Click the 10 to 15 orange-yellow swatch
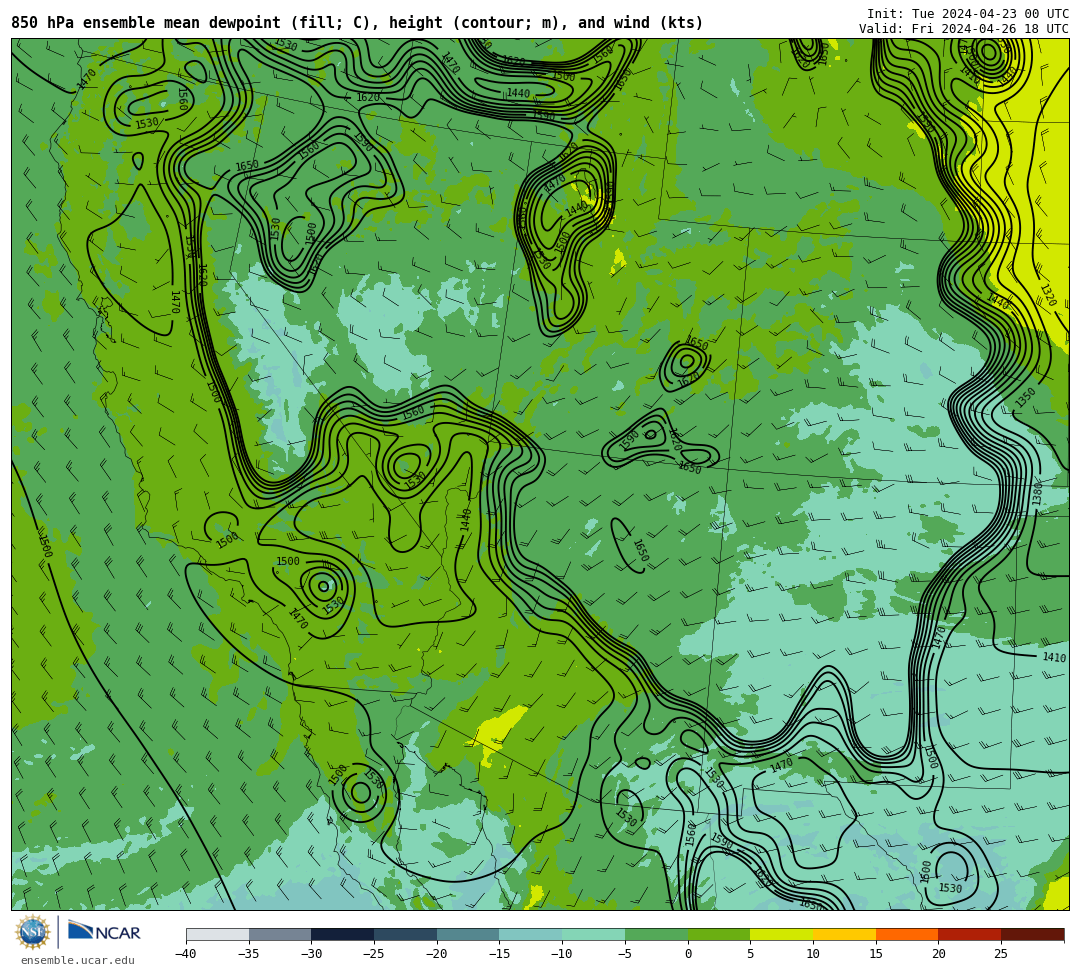This screenshot has height=973, width=1080. click(844, 934)
